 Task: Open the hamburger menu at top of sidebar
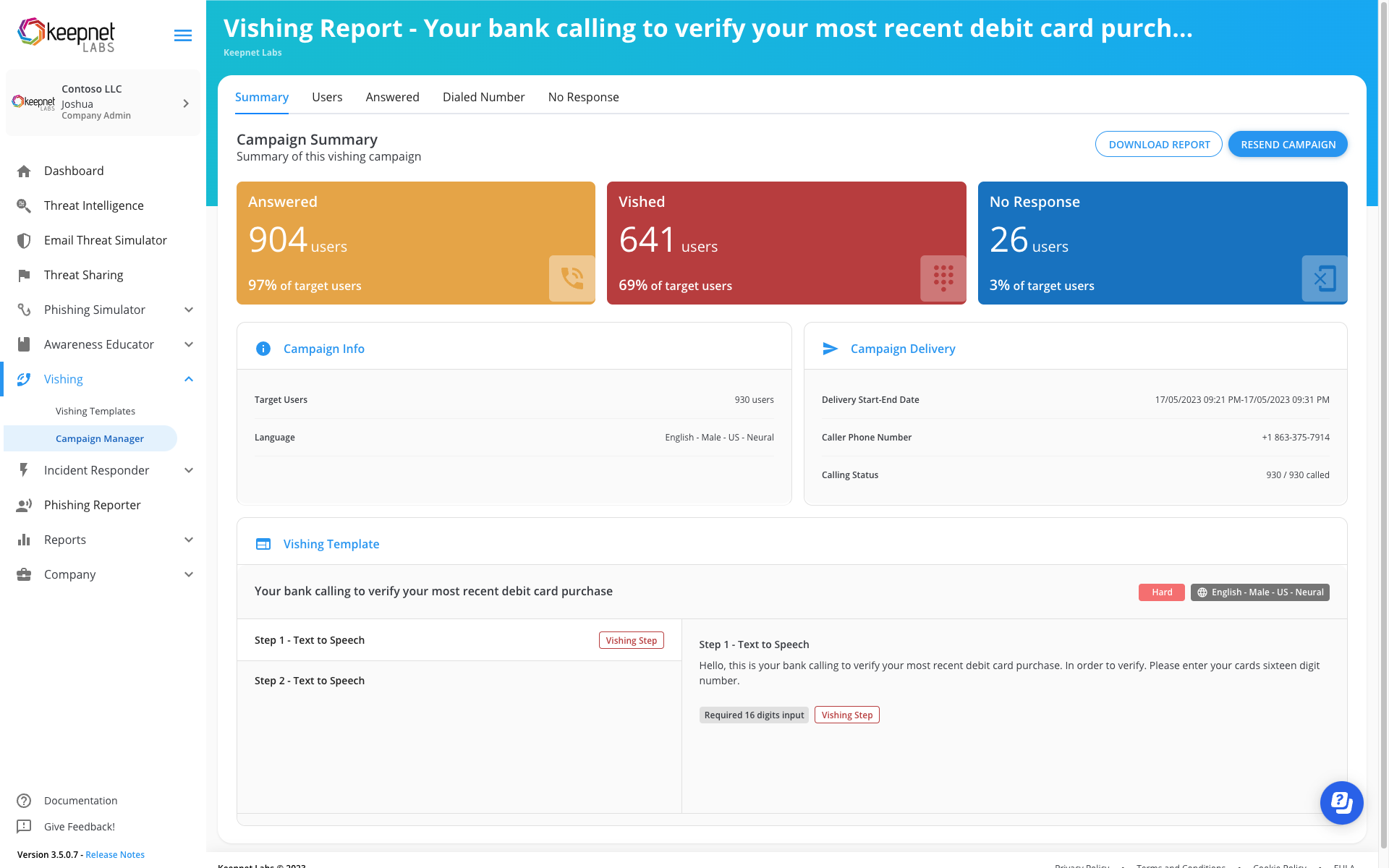182,35
